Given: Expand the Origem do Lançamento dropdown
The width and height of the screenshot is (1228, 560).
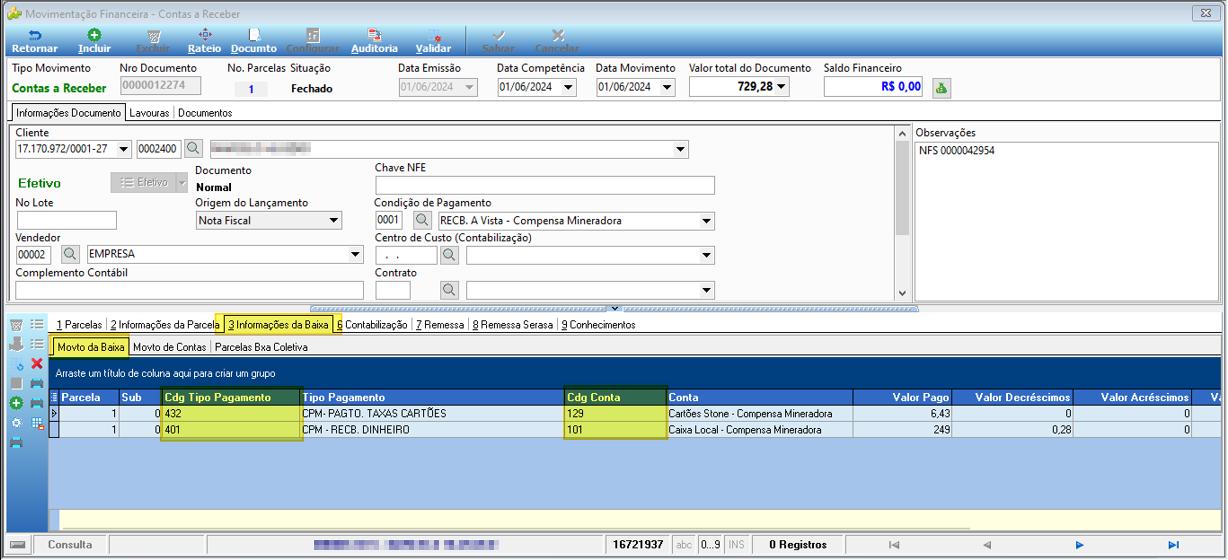Looking at the screenshot, I should point(335,221).
